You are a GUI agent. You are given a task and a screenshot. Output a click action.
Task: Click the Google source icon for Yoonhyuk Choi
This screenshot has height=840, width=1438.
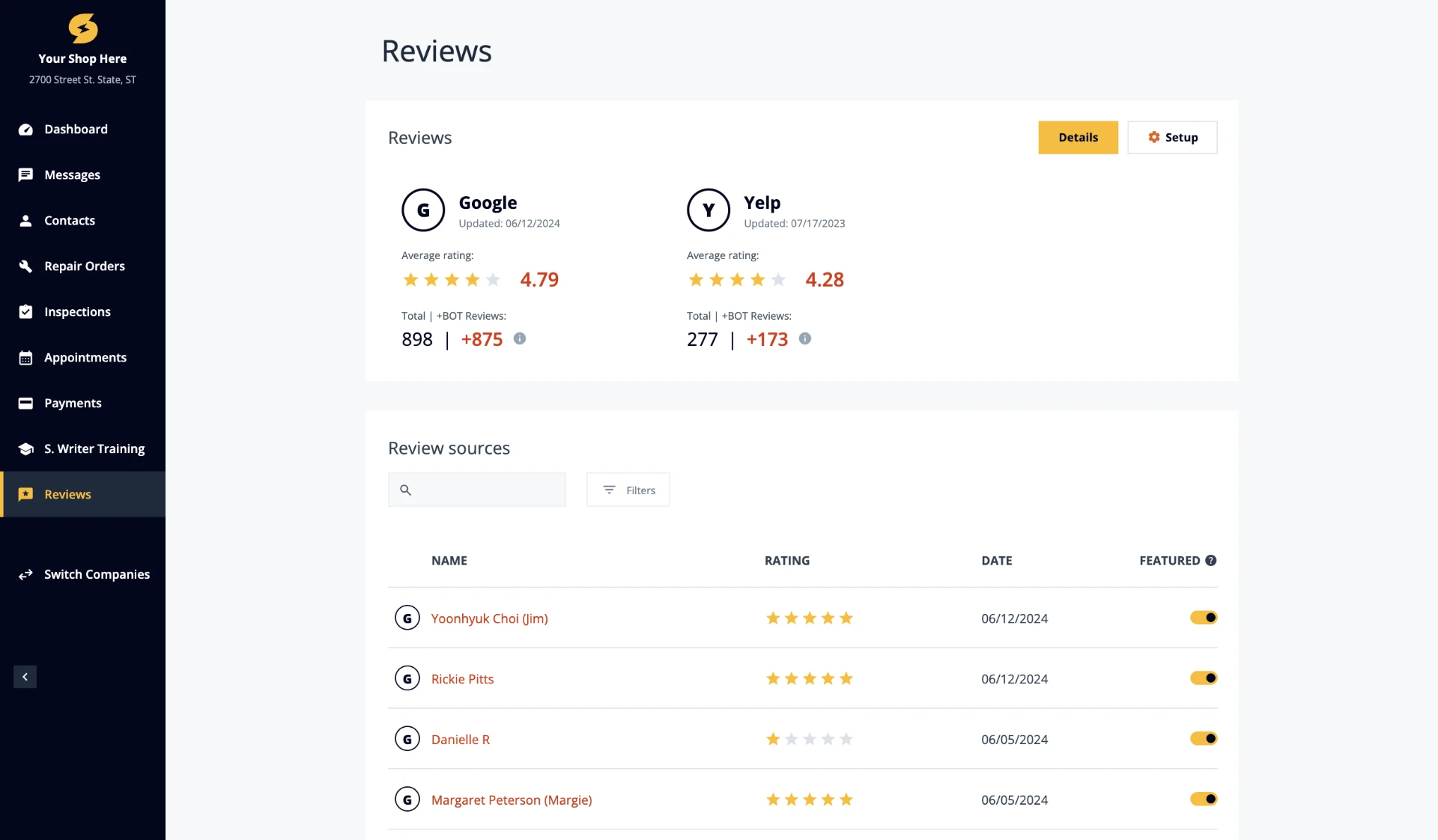point(407,618)
